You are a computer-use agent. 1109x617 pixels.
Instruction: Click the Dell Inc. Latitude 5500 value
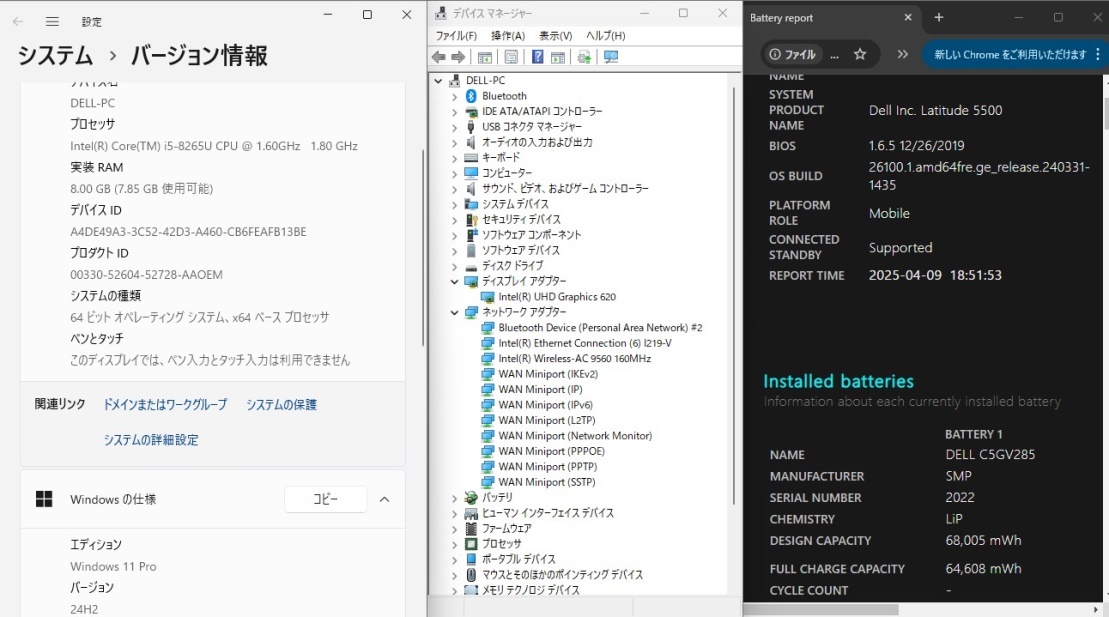pyautogui.click(x=936, y=110)
